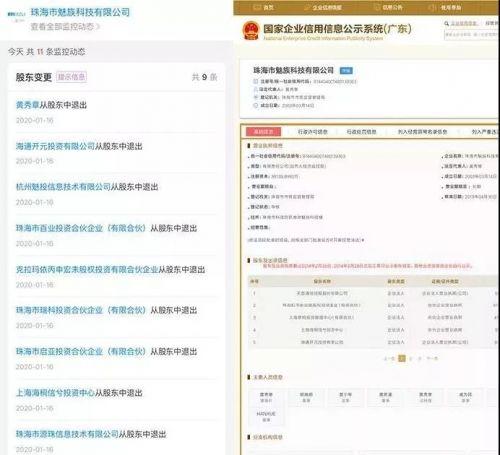The height and width of the screenshot is (455, 500).
Task: Open 企业信用信息 in the nav bar
Action: [327, 7]
